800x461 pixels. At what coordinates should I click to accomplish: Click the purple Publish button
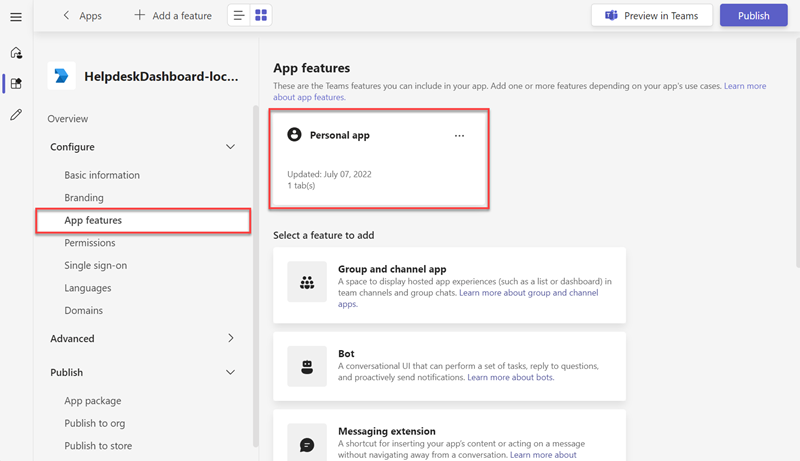(x=754, y=15)
